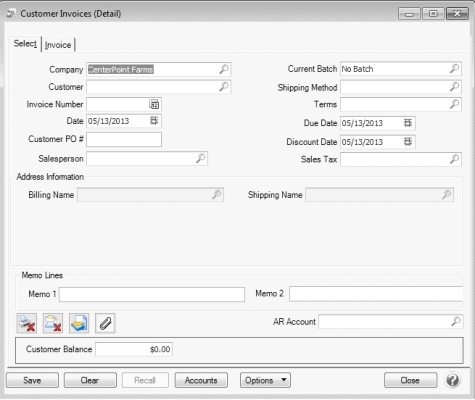Click the printer with red X icon
The height and width of the screenshot is (400, 475).
27,323
